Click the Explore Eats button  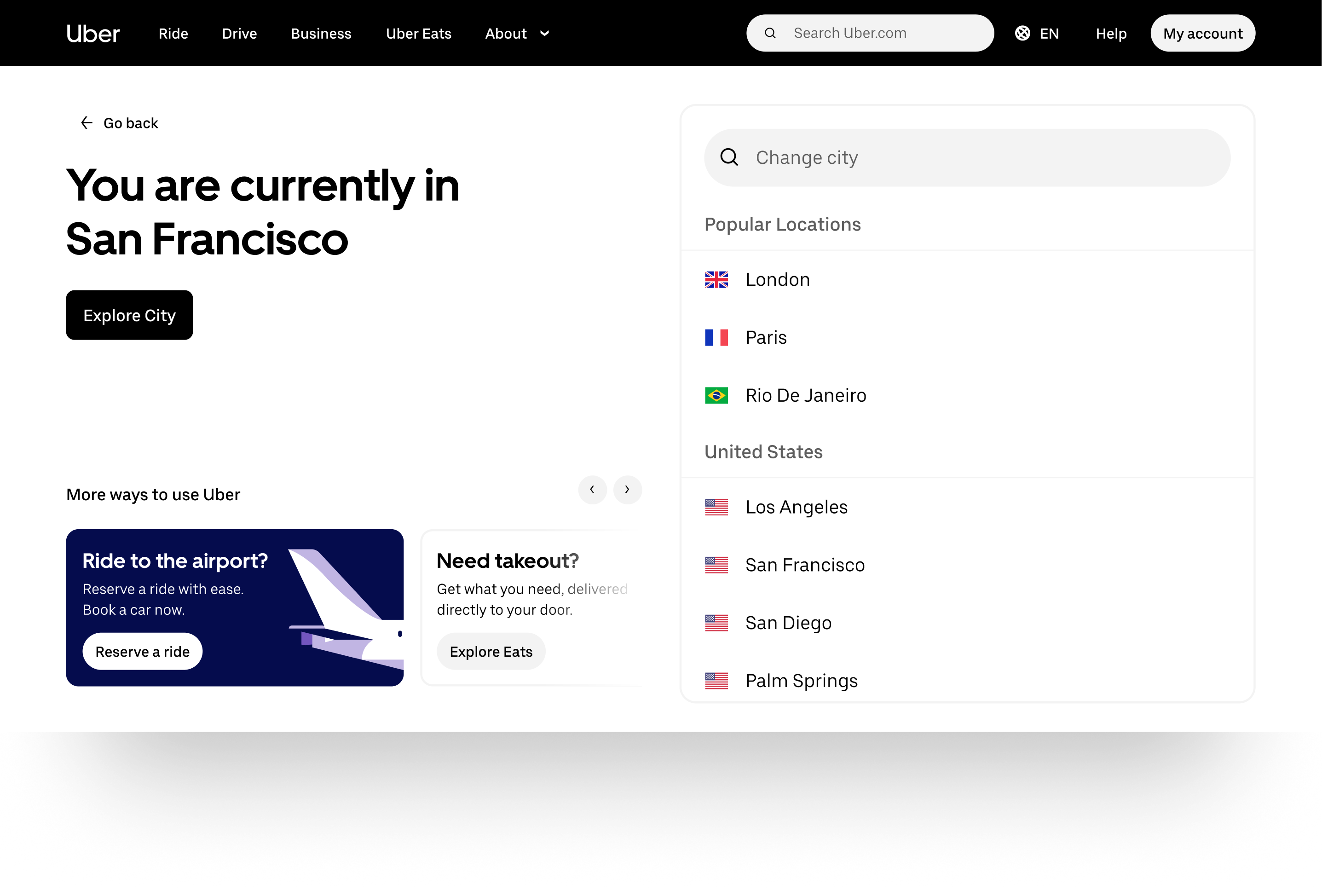(491, 652)
